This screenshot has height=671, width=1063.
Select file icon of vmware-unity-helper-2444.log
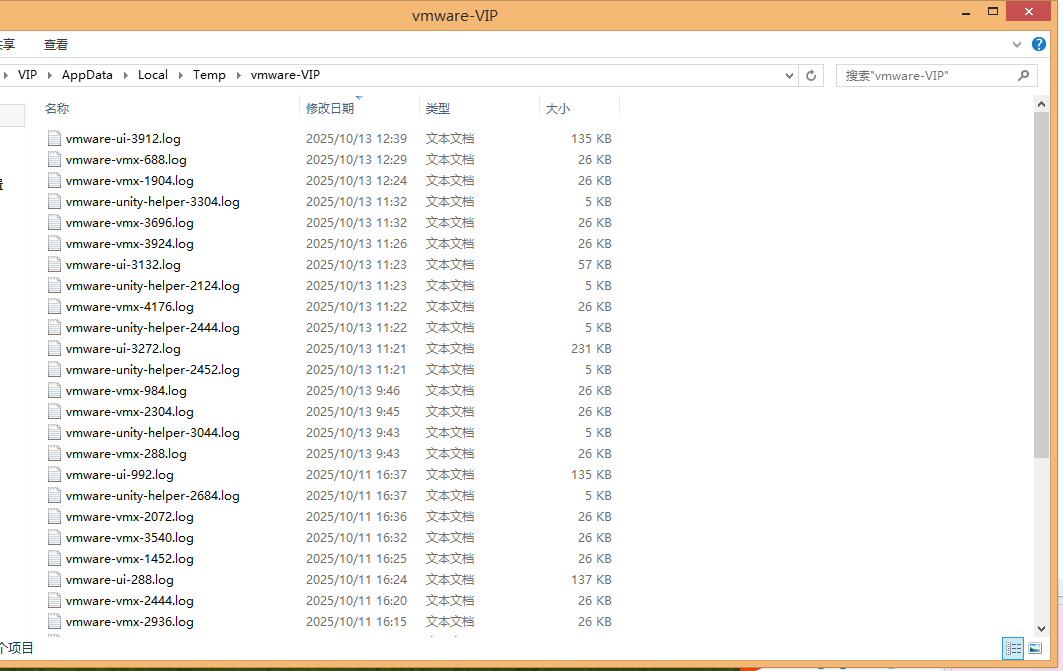pos(54,327)
